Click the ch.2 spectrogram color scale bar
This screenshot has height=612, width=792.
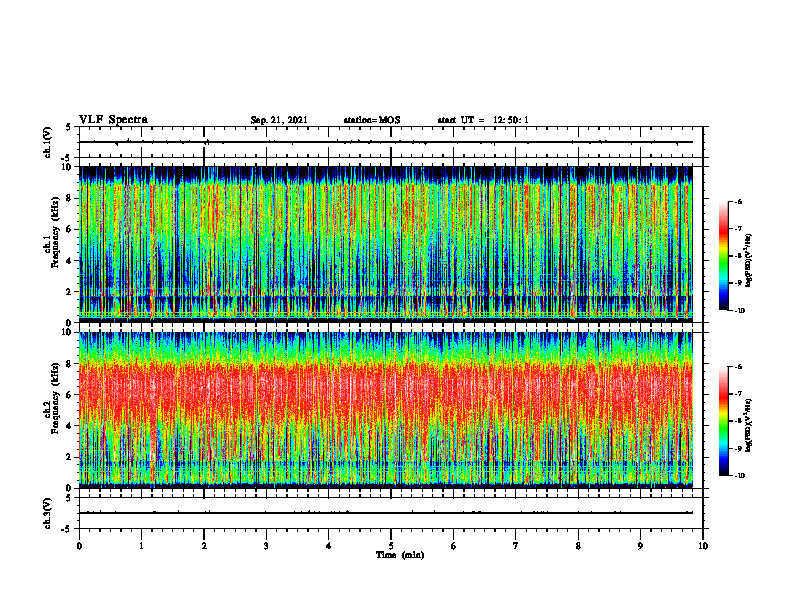[723, 421]
